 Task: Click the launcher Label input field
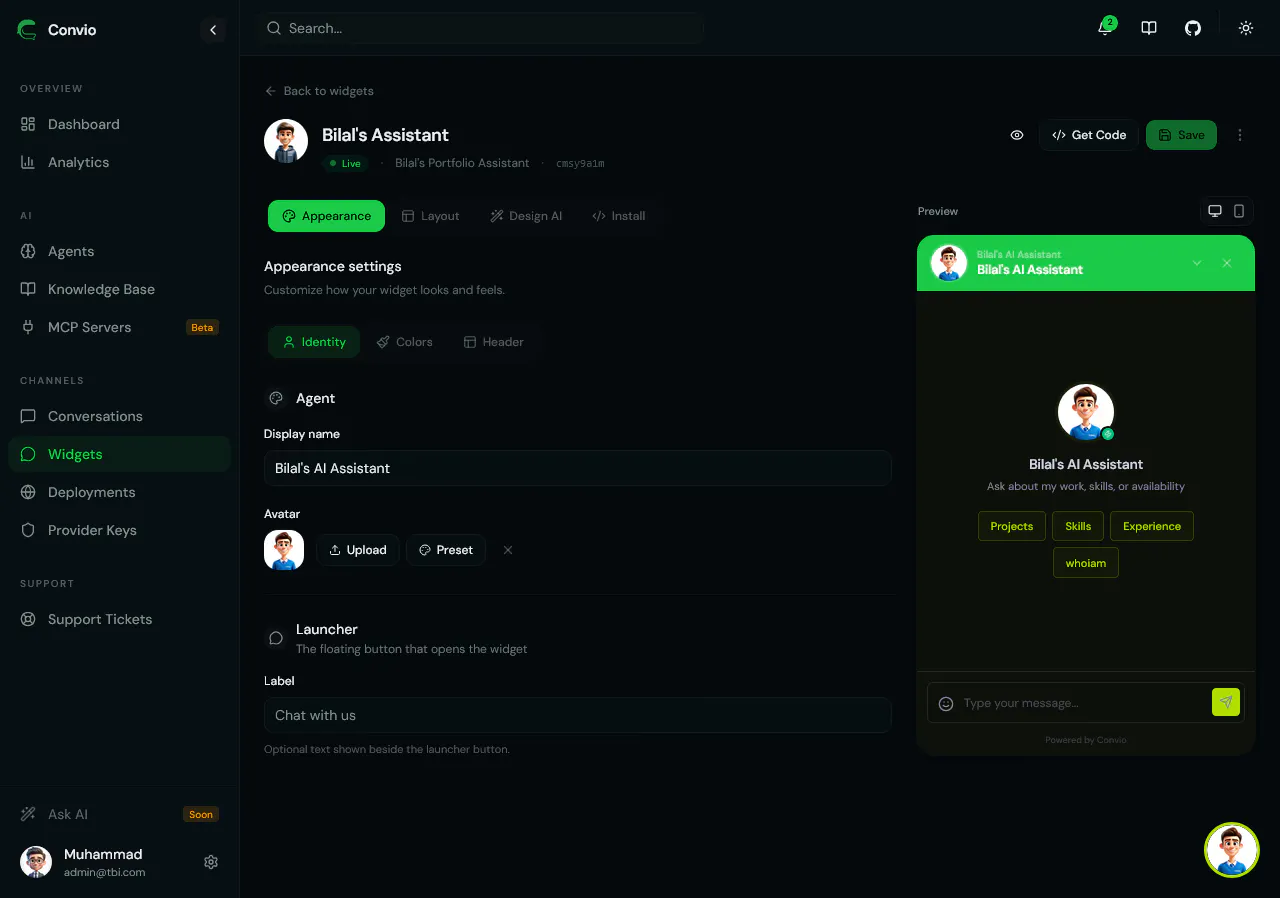[x=578, y=715]
